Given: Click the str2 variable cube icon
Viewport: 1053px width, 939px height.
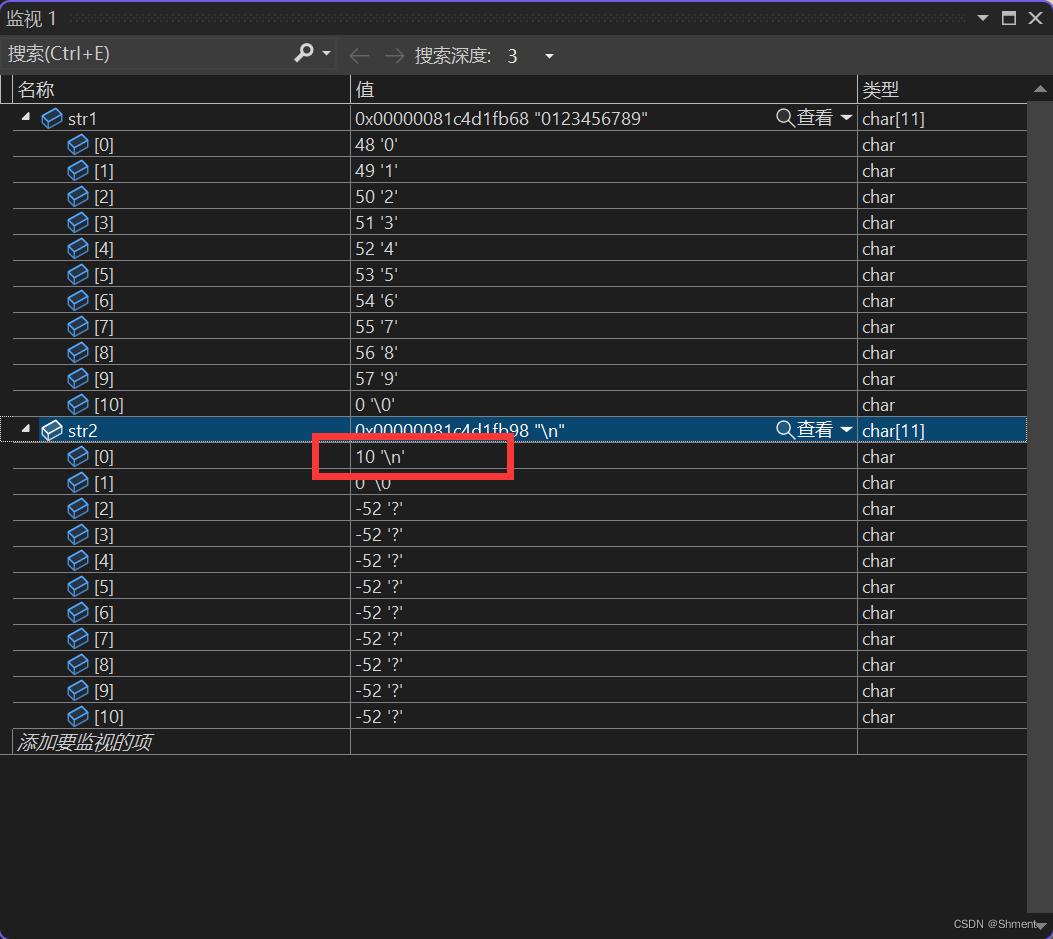Looking at the screenshot, I should point(52,431).
